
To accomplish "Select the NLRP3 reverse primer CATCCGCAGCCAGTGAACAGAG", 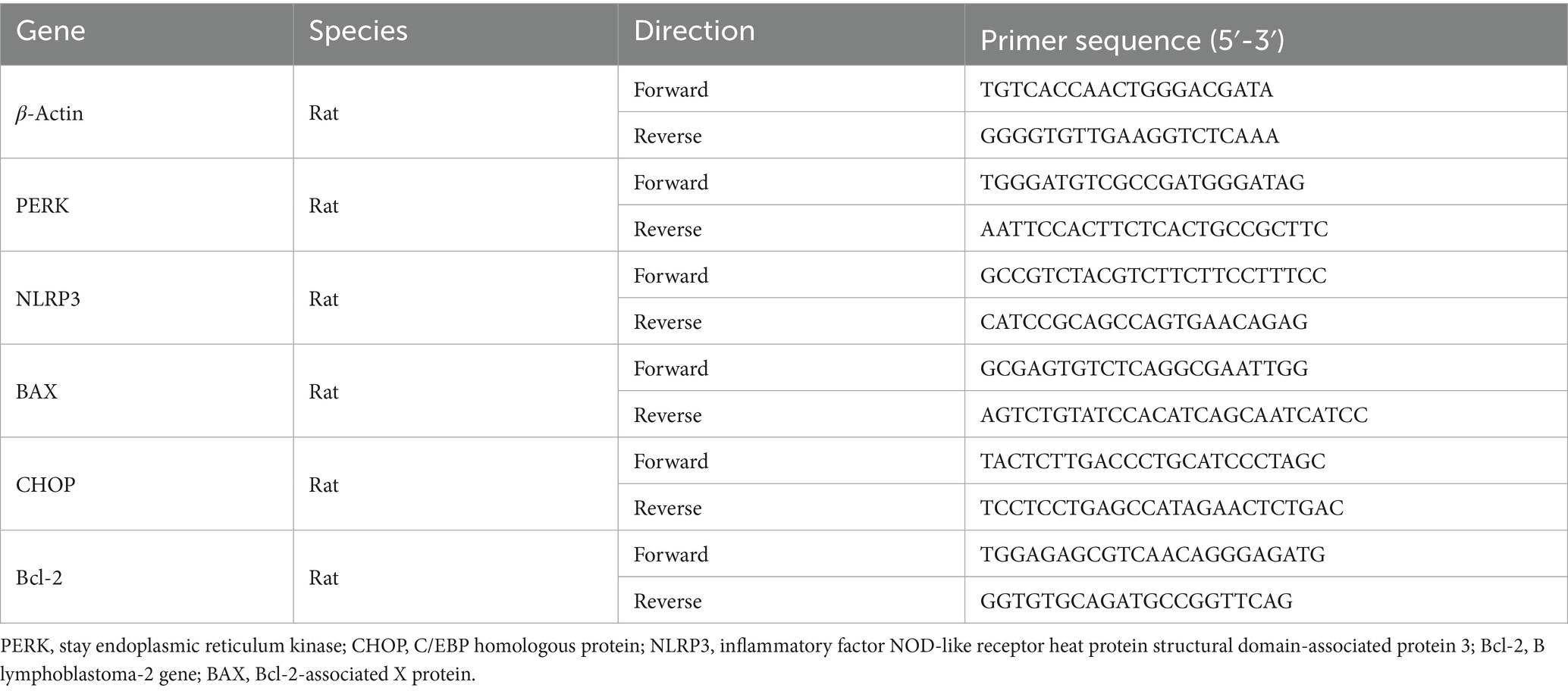I will point(1143,322).
